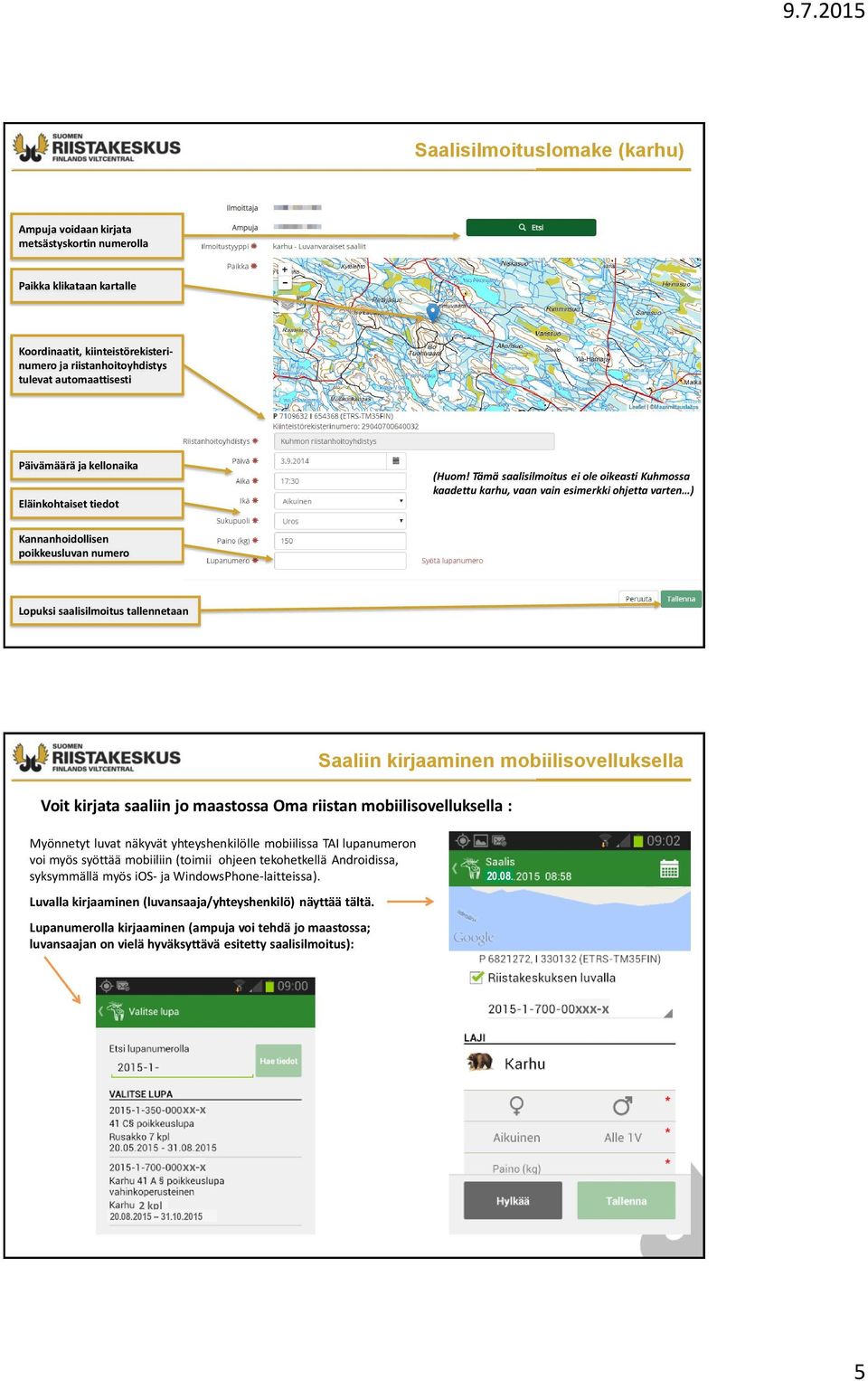Screen dimensions: 868x1381
Task: Go back from the Valitse lupa screen
Action: (x=101, y=1011)
